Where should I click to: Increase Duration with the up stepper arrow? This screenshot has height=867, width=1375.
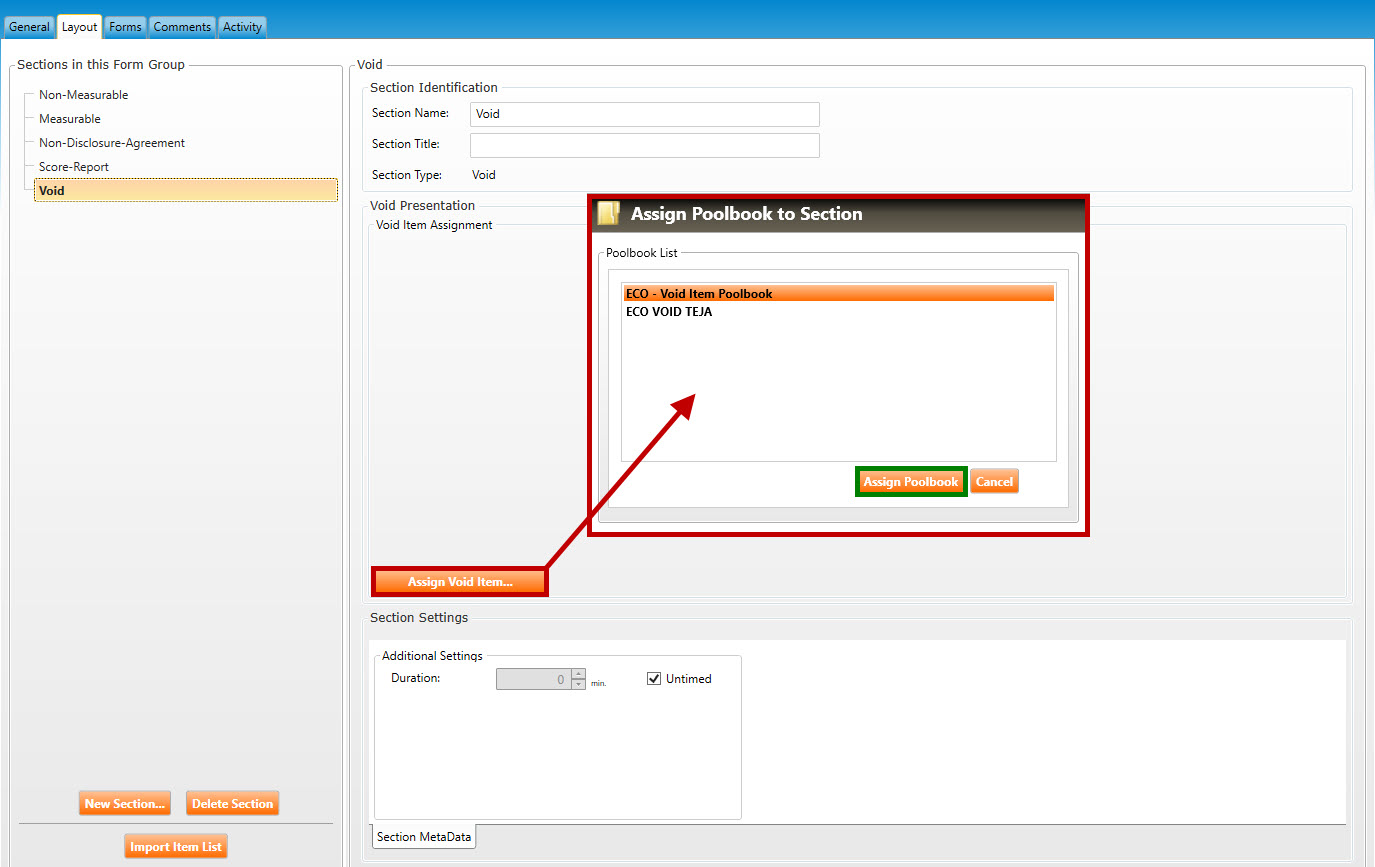578,674
